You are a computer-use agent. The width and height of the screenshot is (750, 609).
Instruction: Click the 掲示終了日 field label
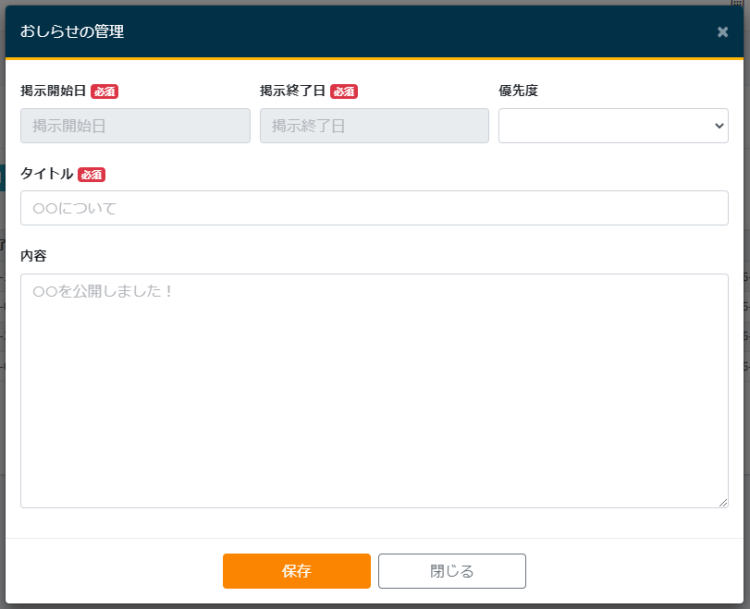coord(292,91)
